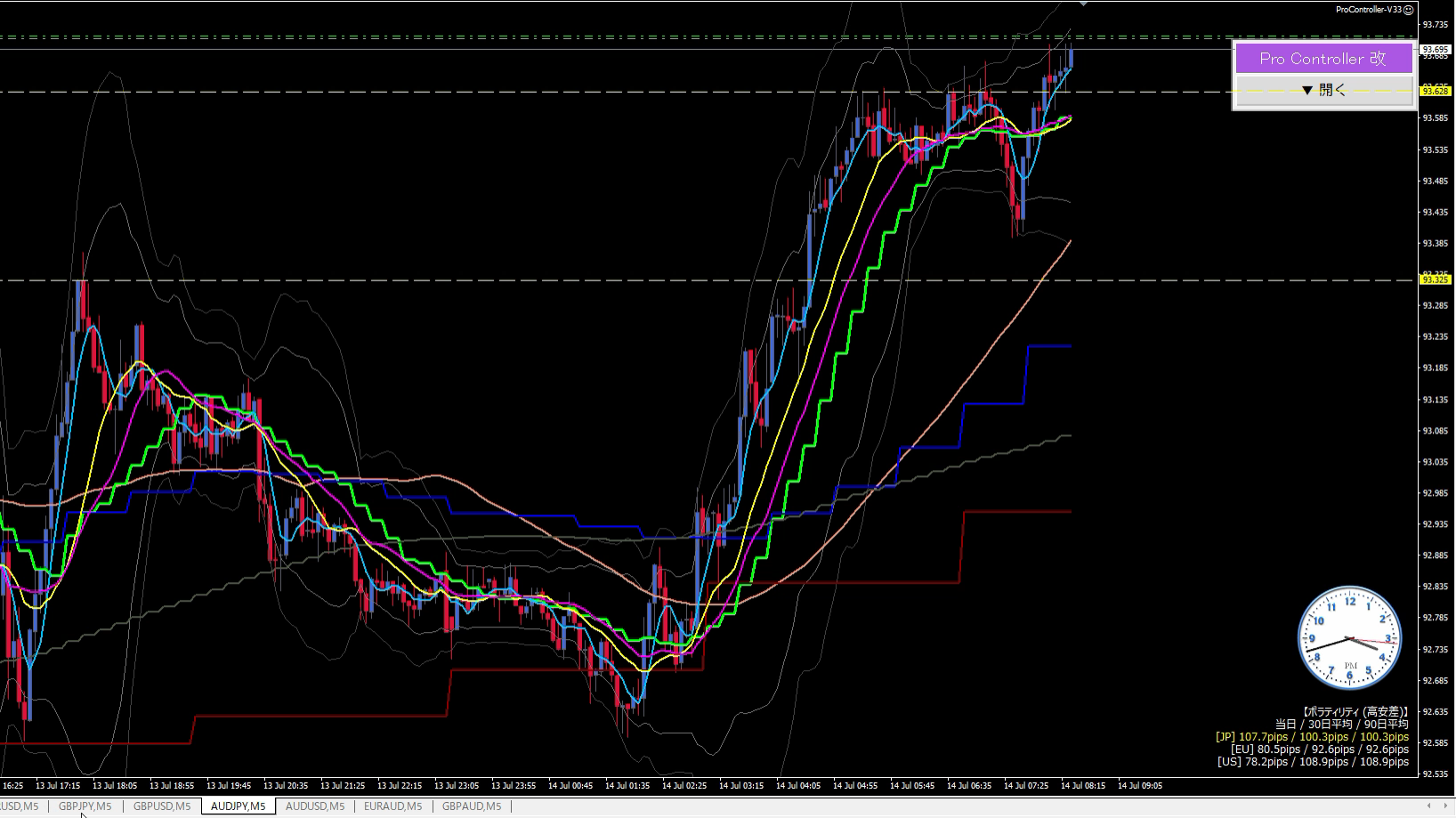Click the [EU] 80.5pips volatility line
1456x818 pixels.
coord(1320,749)
